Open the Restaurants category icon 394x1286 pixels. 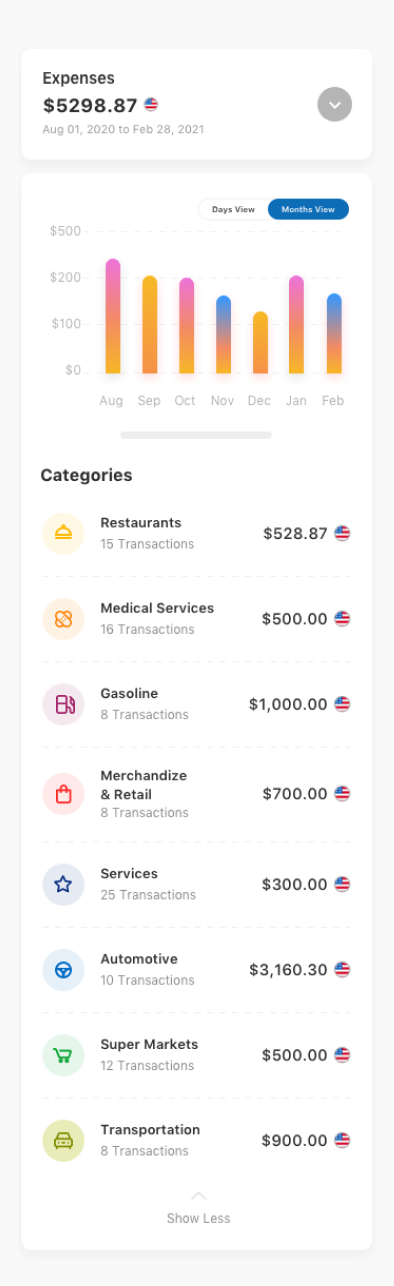(x=63, y=533)
